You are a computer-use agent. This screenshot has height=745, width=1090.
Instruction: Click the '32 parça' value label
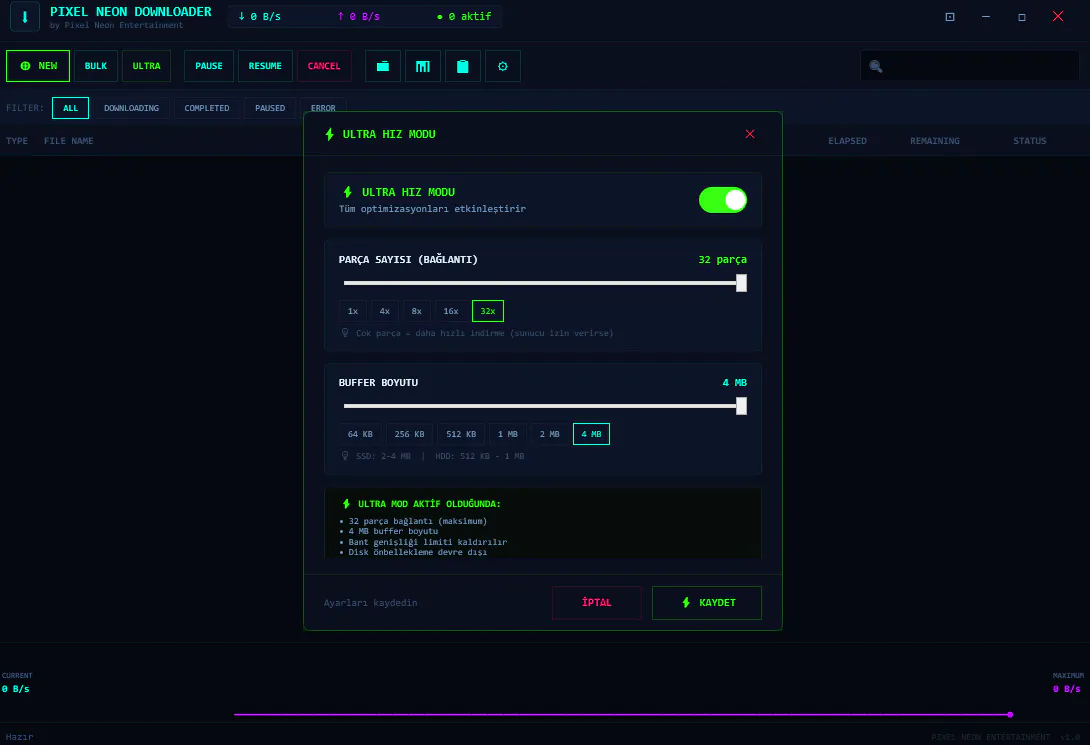pos(723,259)
